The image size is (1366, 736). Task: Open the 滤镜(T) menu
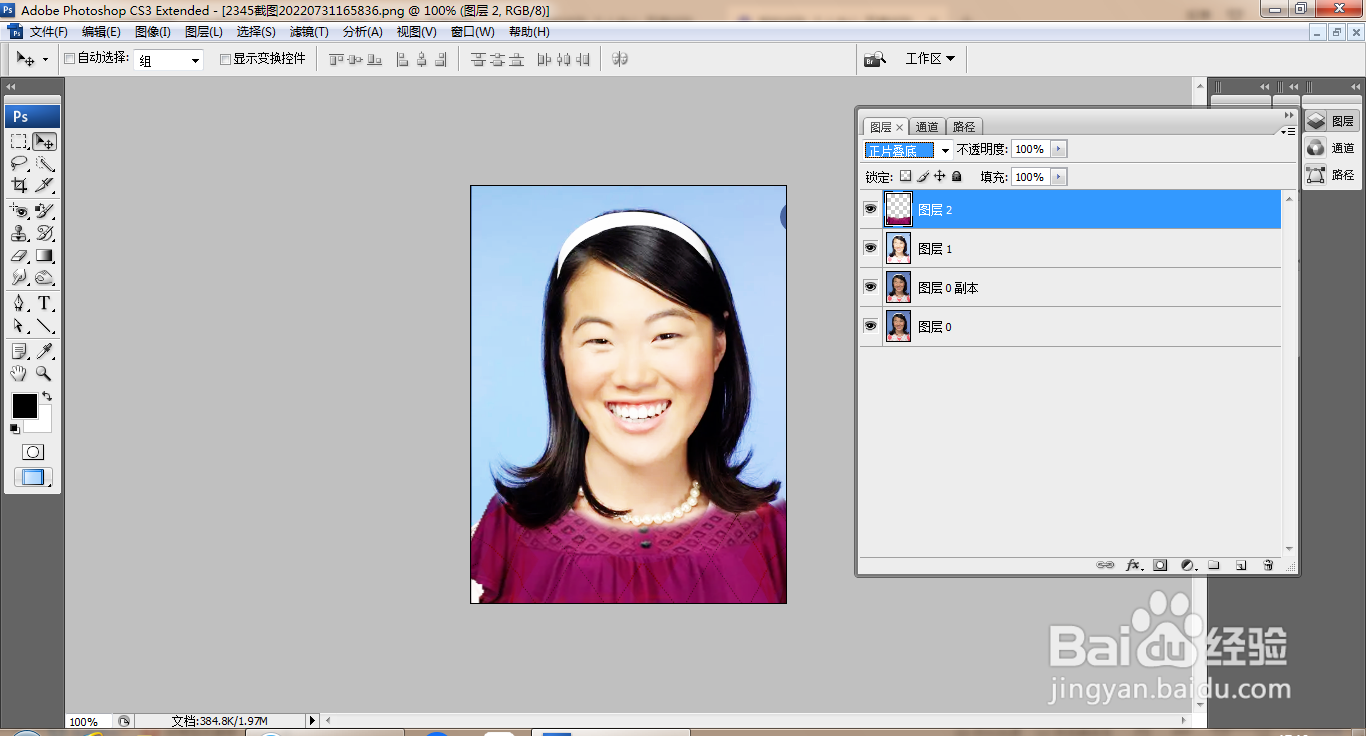pos(309,32)
